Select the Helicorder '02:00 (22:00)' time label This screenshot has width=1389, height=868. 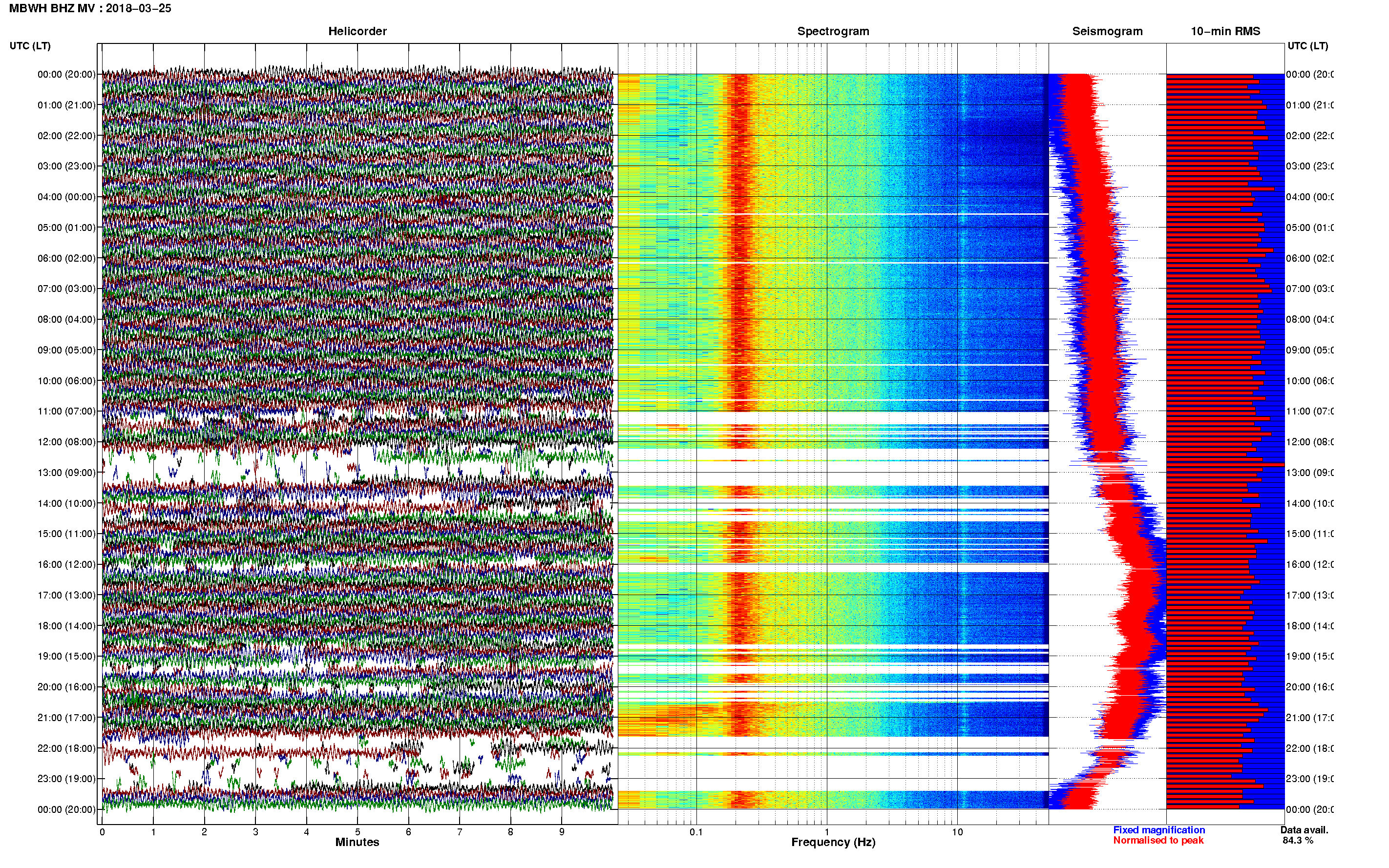click(66, 136)
